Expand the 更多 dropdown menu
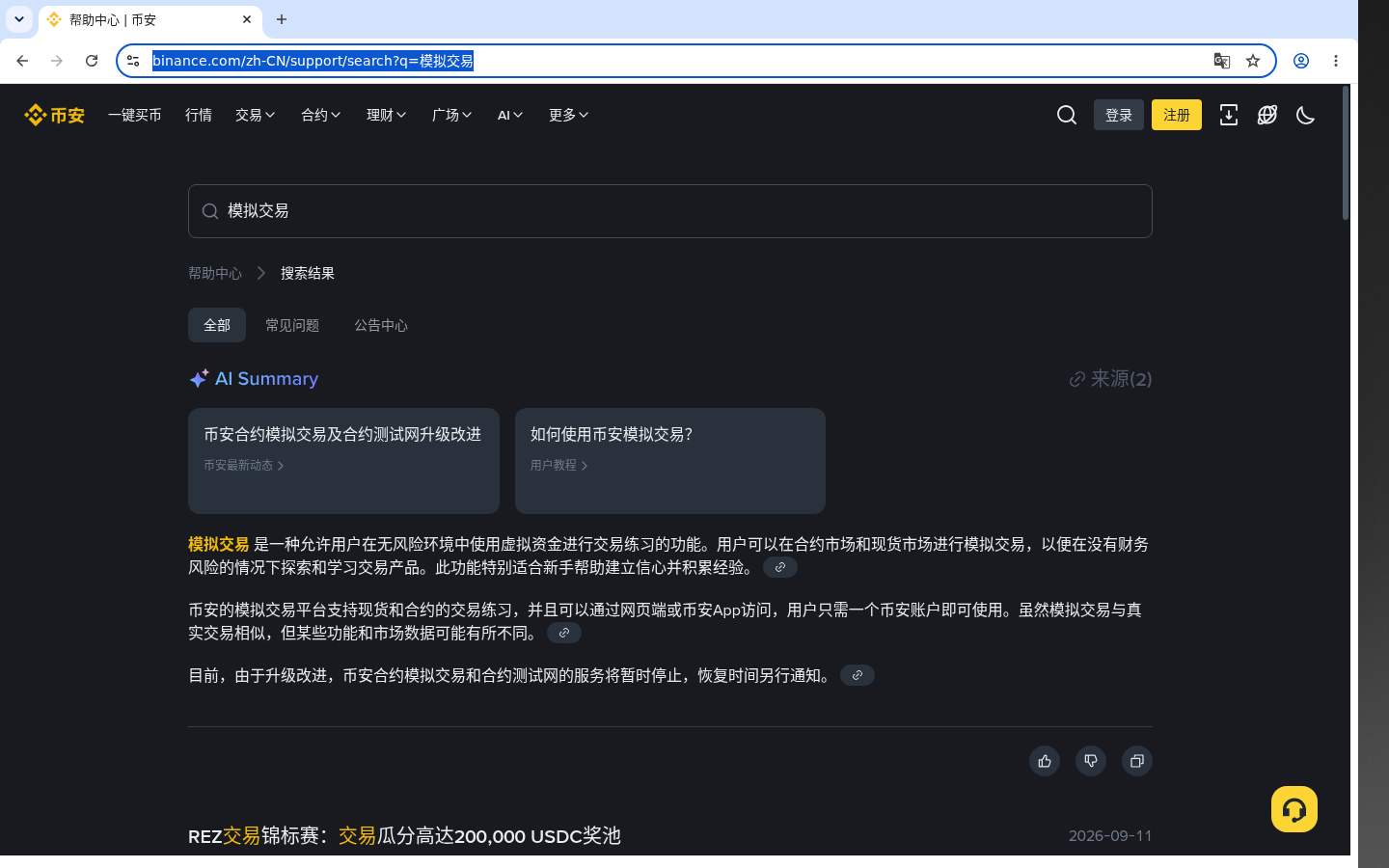This screenshot has height=868, width=1389. 569,115
